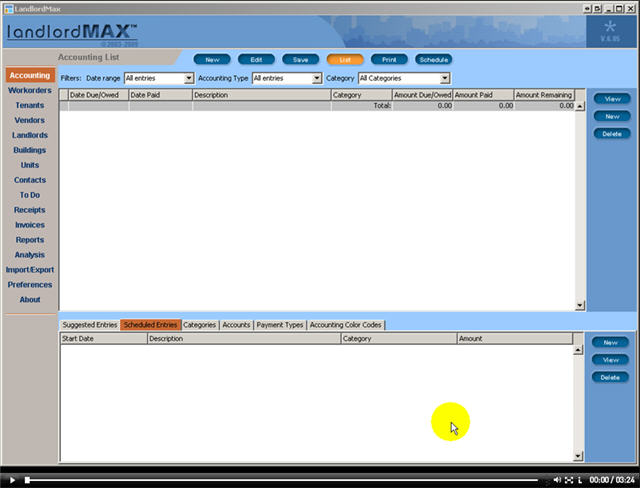This screenshot has width=640, height=488.
Task: Click the Save button in toolbar
Action: [300, 60]
